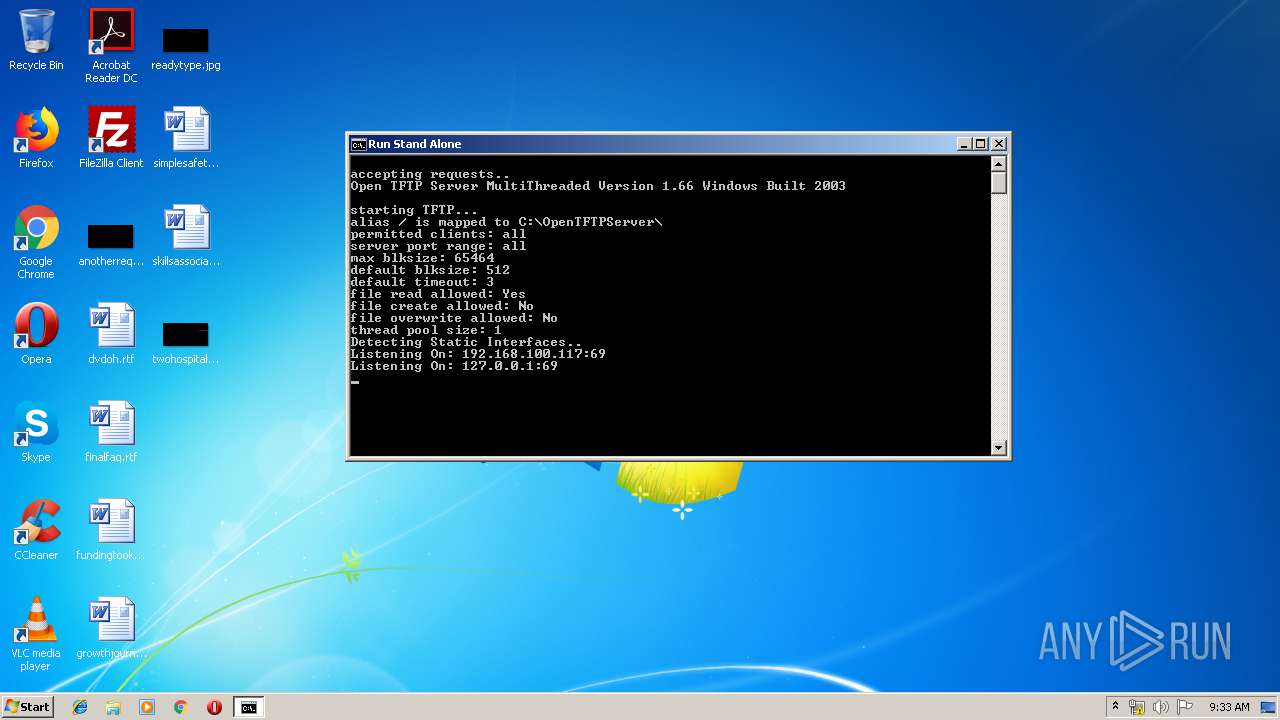
Task: Open the Recycle Bin desktop icon
Action: pos(36,40)
